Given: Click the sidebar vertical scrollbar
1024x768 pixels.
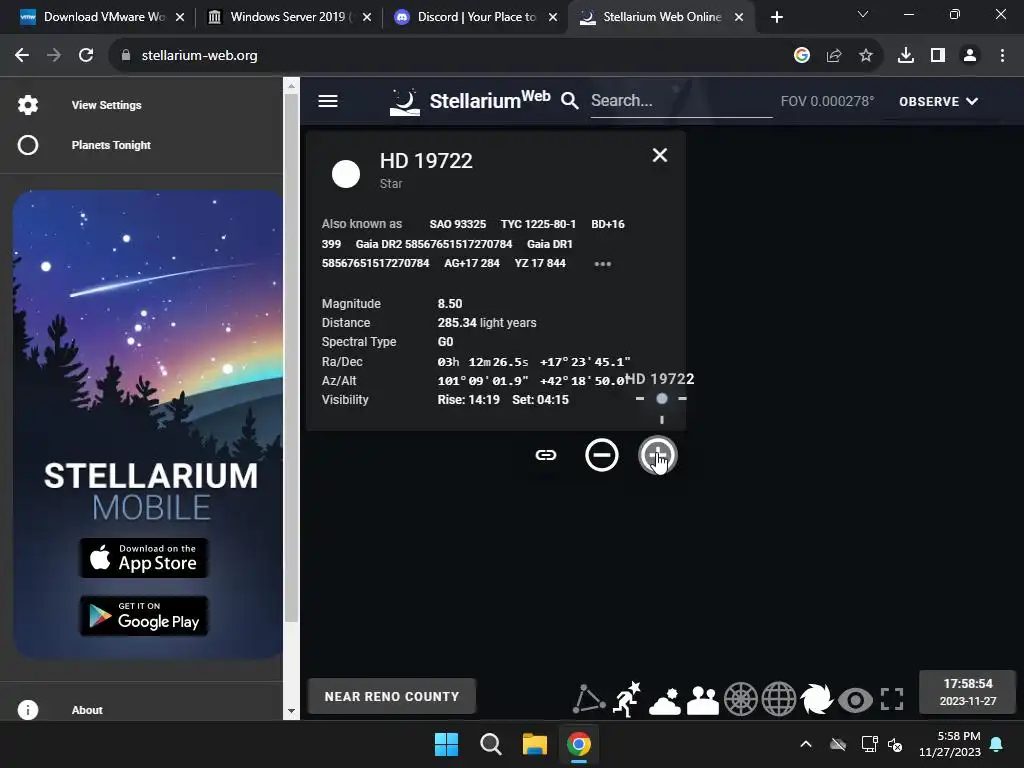Looking at the screenshot, I should (x=291, y=358).
